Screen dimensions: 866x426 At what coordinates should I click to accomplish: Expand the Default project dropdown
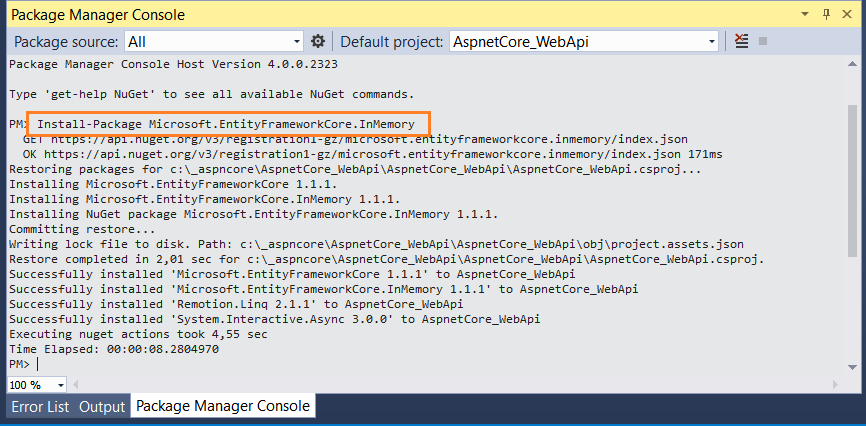pos(712,41)
